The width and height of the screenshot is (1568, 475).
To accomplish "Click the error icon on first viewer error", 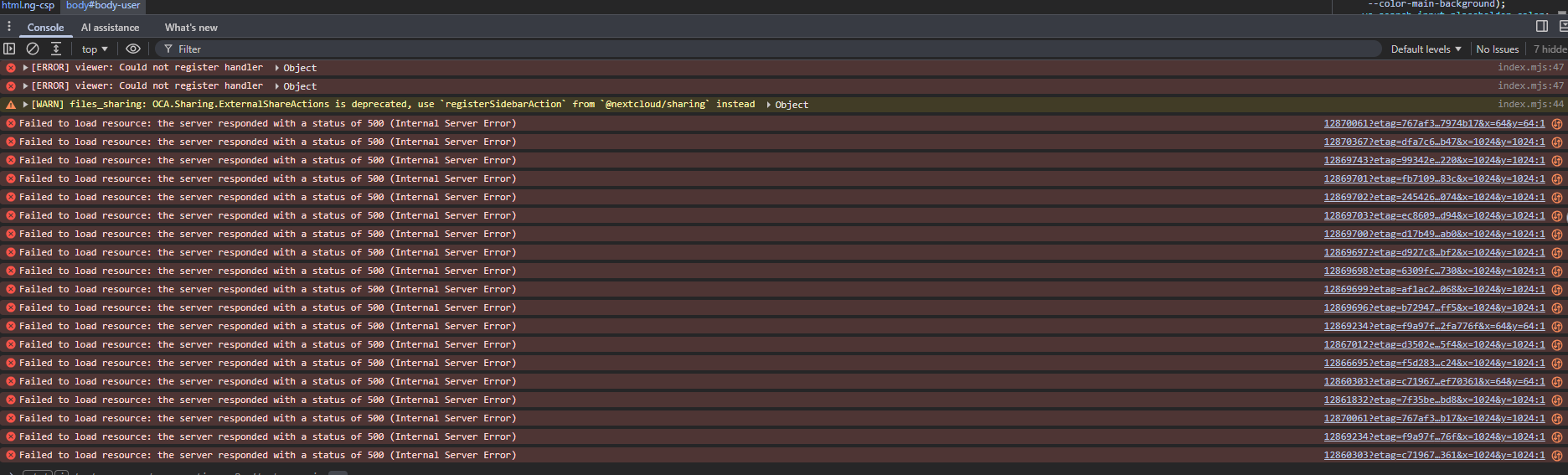I will tap(11, 68).
